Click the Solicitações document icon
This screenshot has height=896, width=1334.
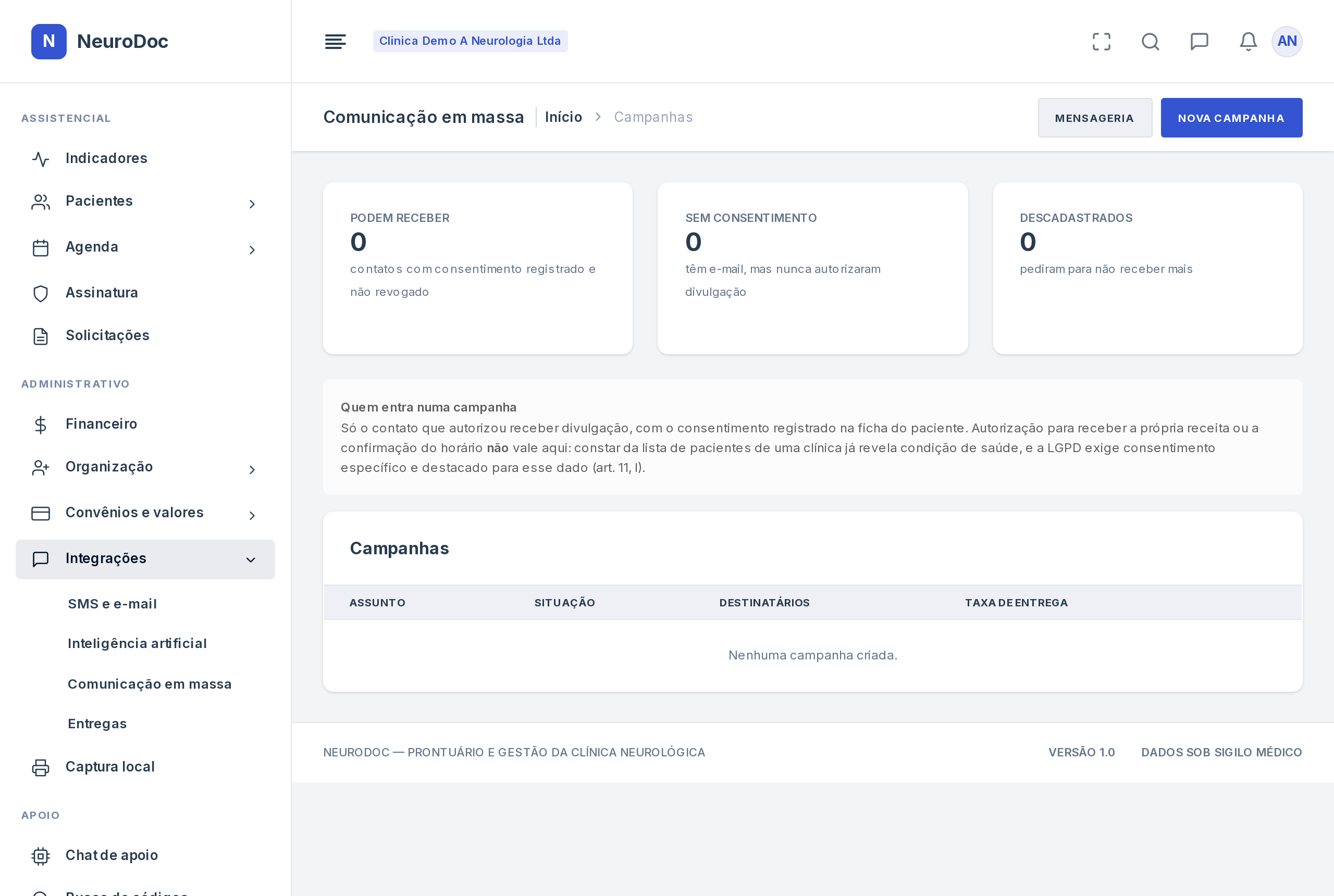[x=41, y=336]
